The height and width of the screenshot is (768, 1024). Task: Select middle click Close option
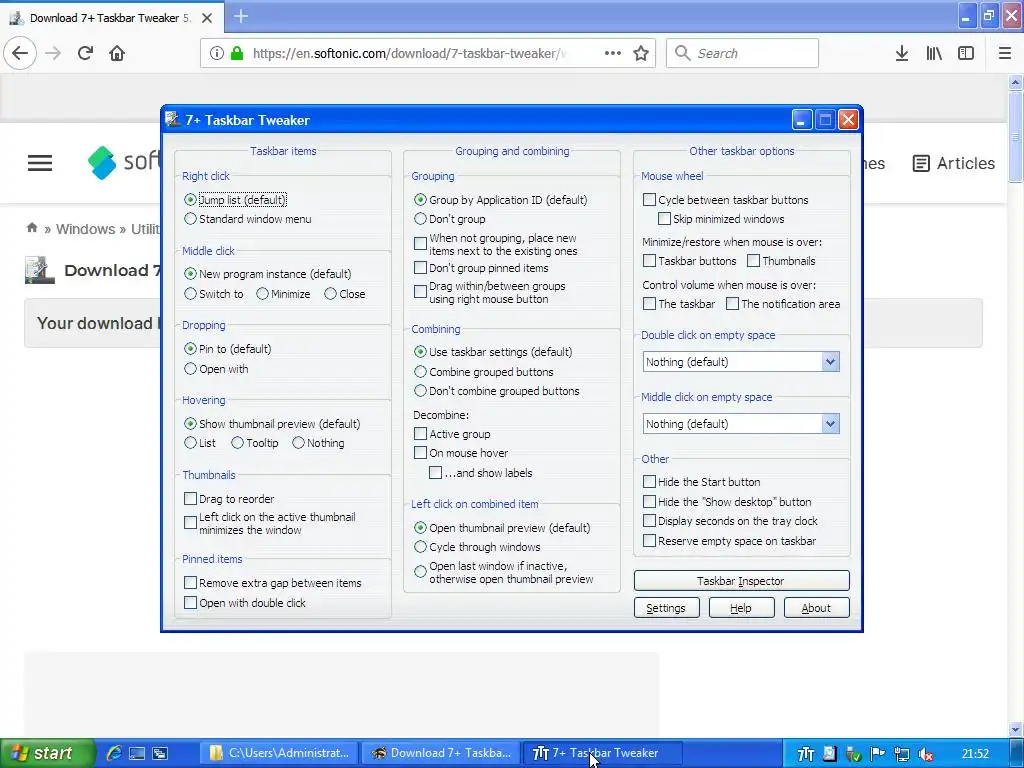point(330,294)
